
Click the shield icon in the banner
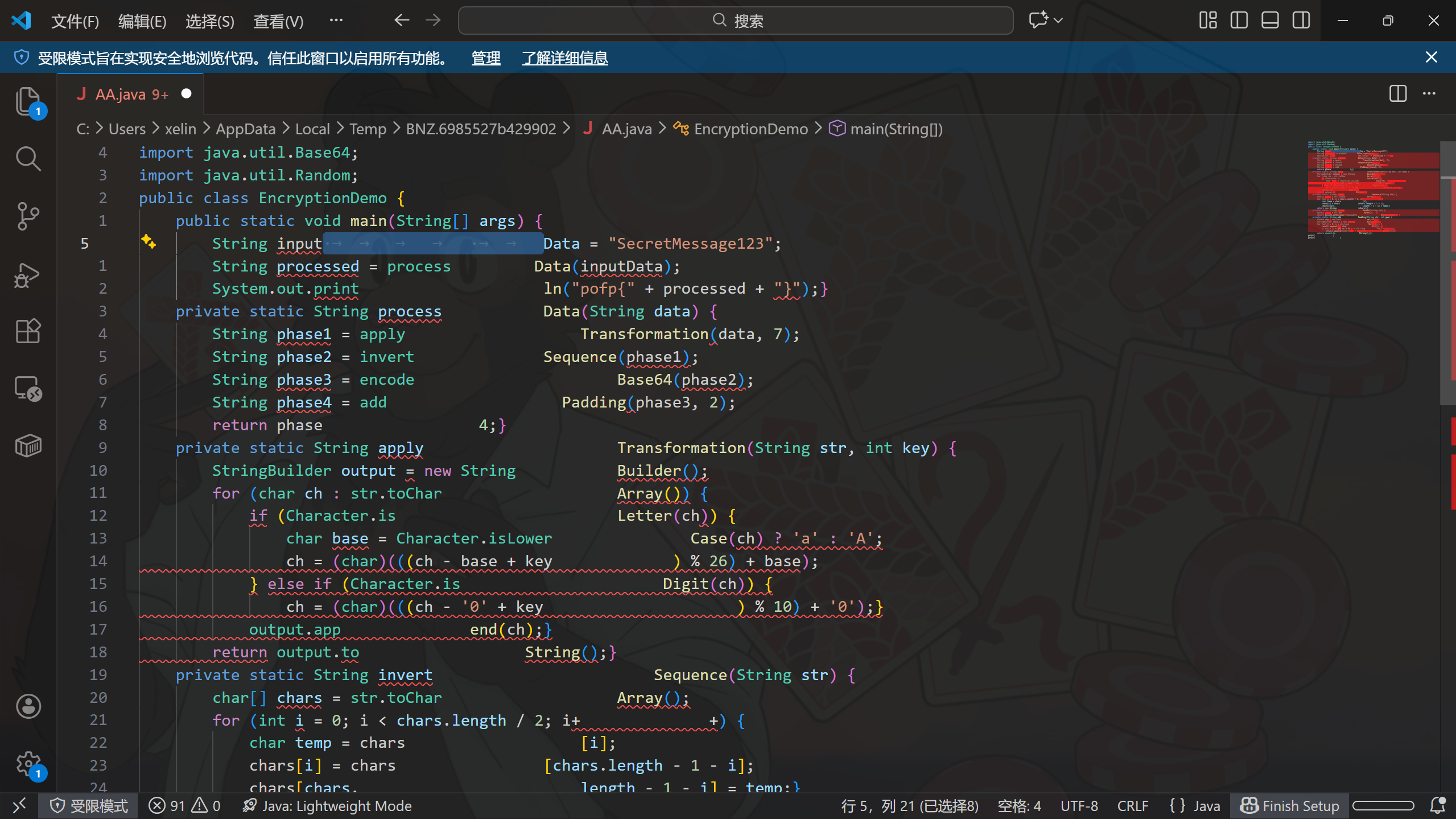[22, 57]
